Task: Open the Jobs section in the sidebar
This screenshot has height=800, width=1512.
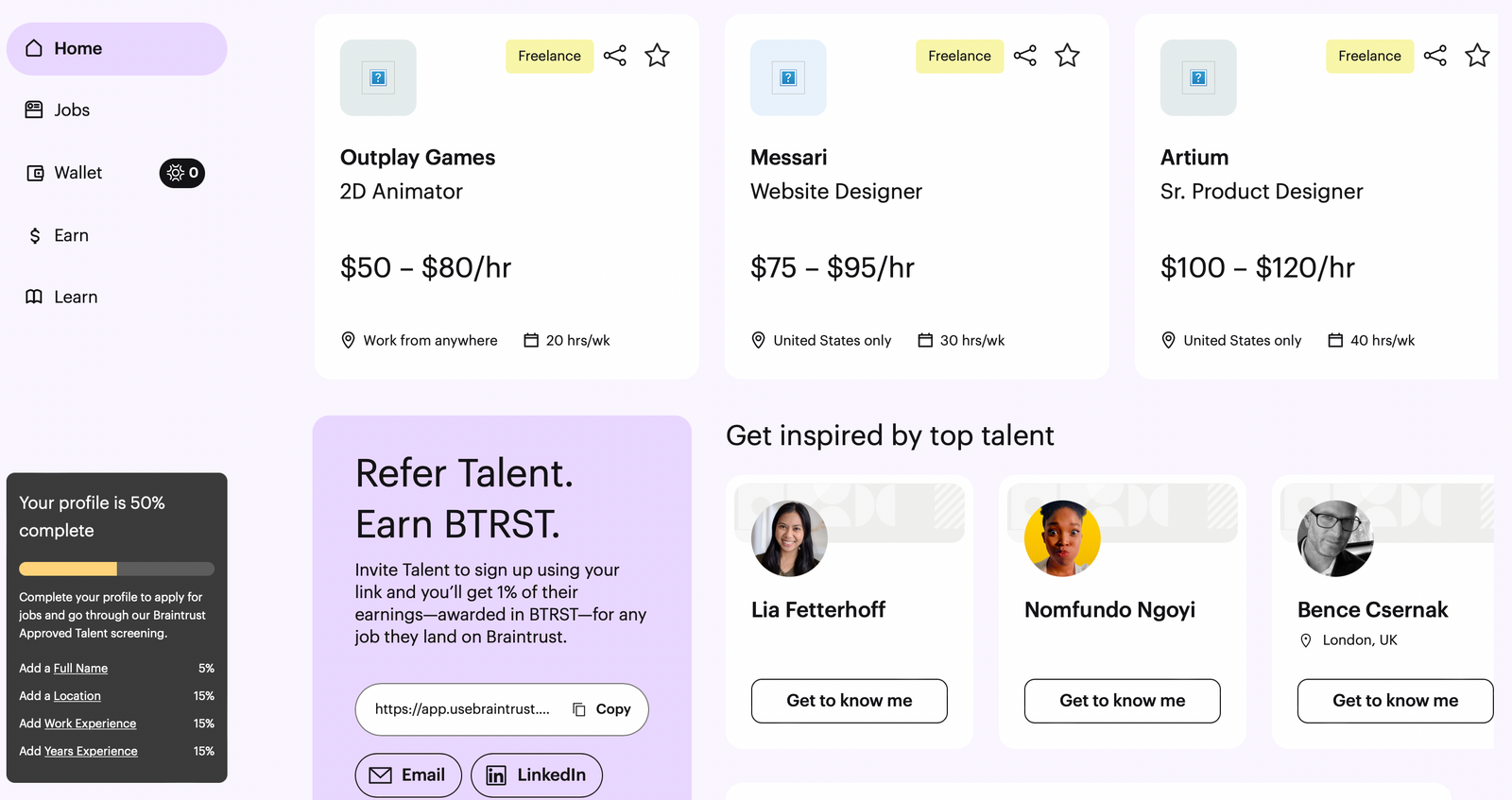Action: tap(71, 110)
